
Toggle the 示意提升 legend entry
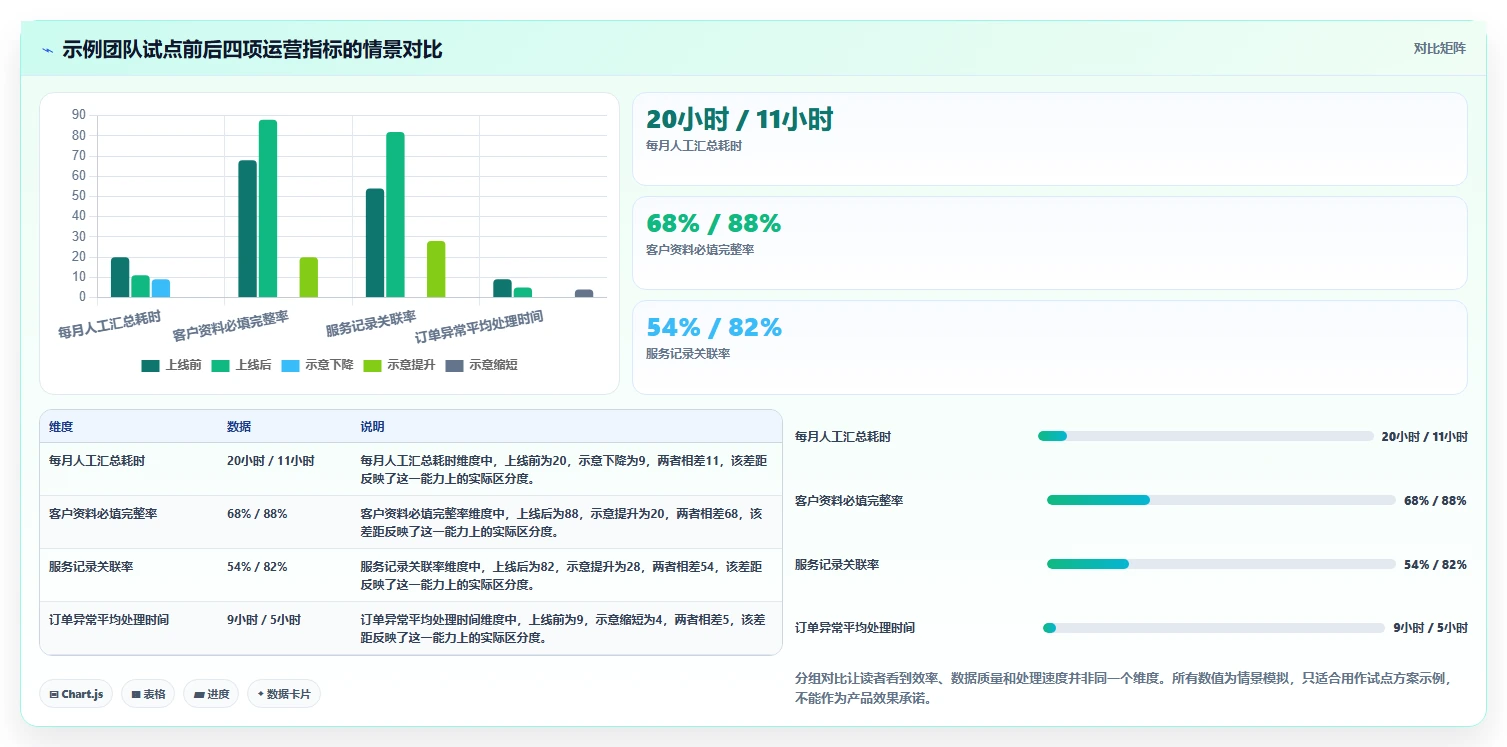pyautogui.click(x=399, y=365)
